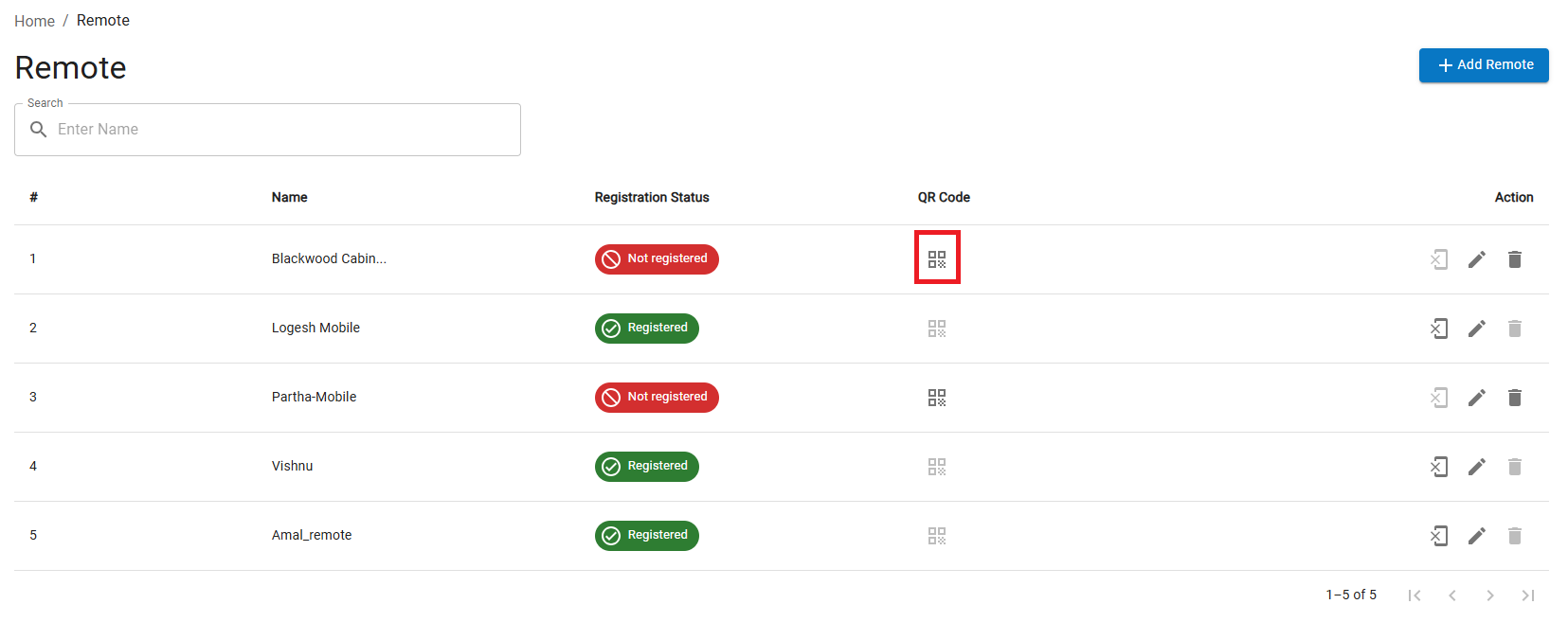Screen dimensions: 1568x622
Task: Delete the Partha-Mobile remote
Action: pos(1514,398)
